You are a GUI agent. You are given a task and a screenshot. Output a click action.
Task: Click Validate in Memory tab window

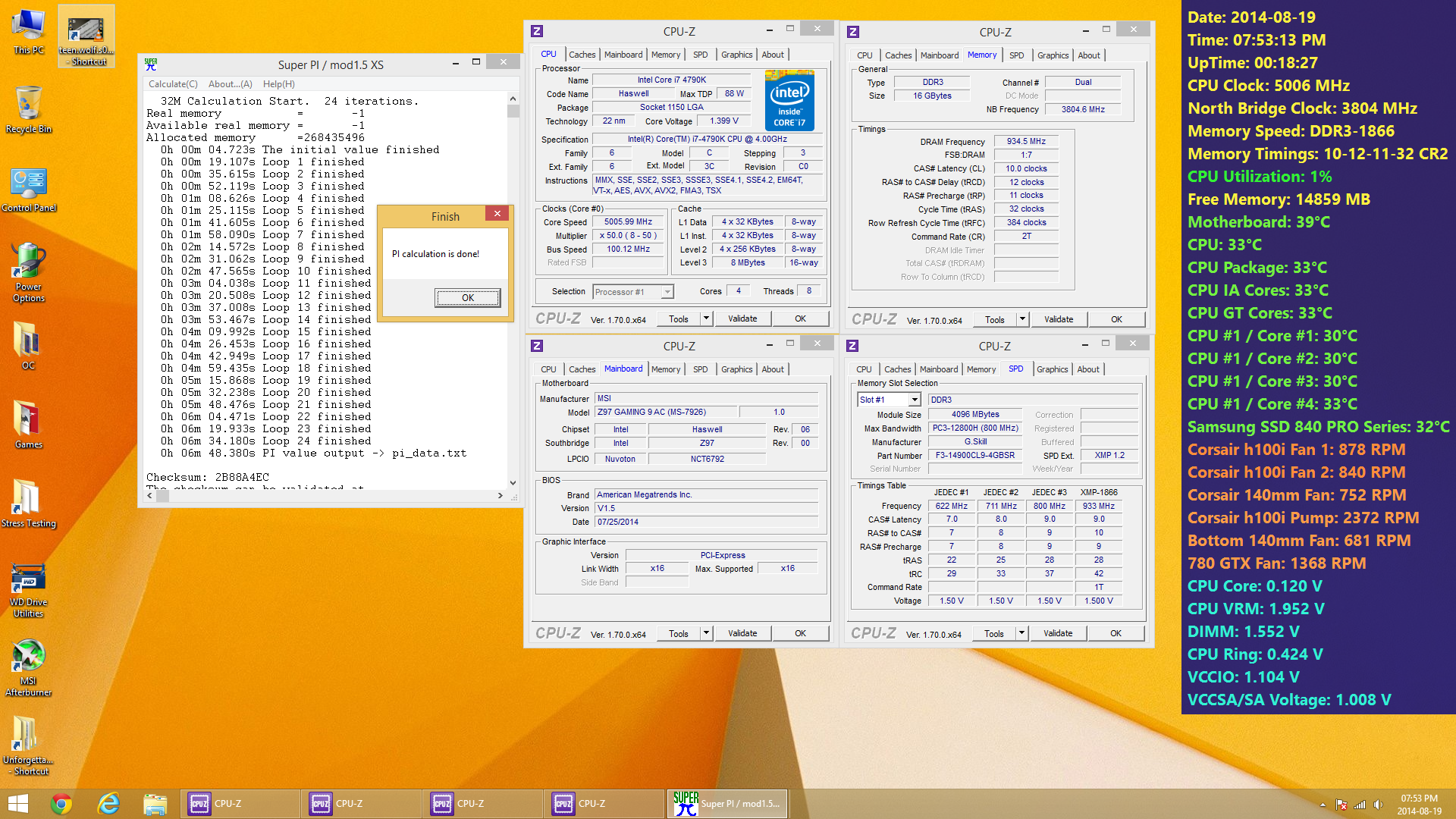(1059, 319)
